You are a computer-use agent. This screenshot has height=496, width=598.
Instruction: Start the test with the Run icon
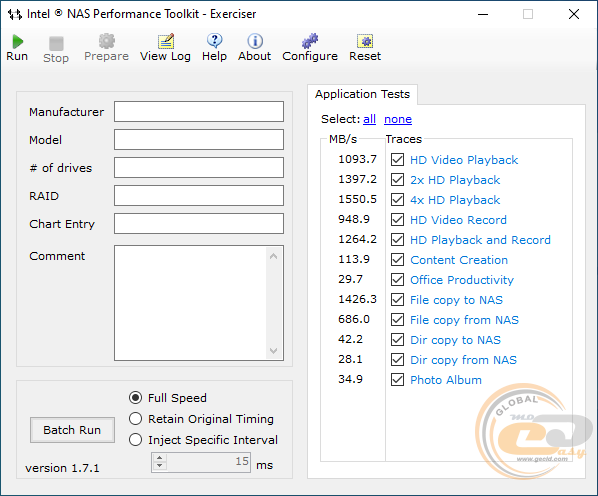18,42
